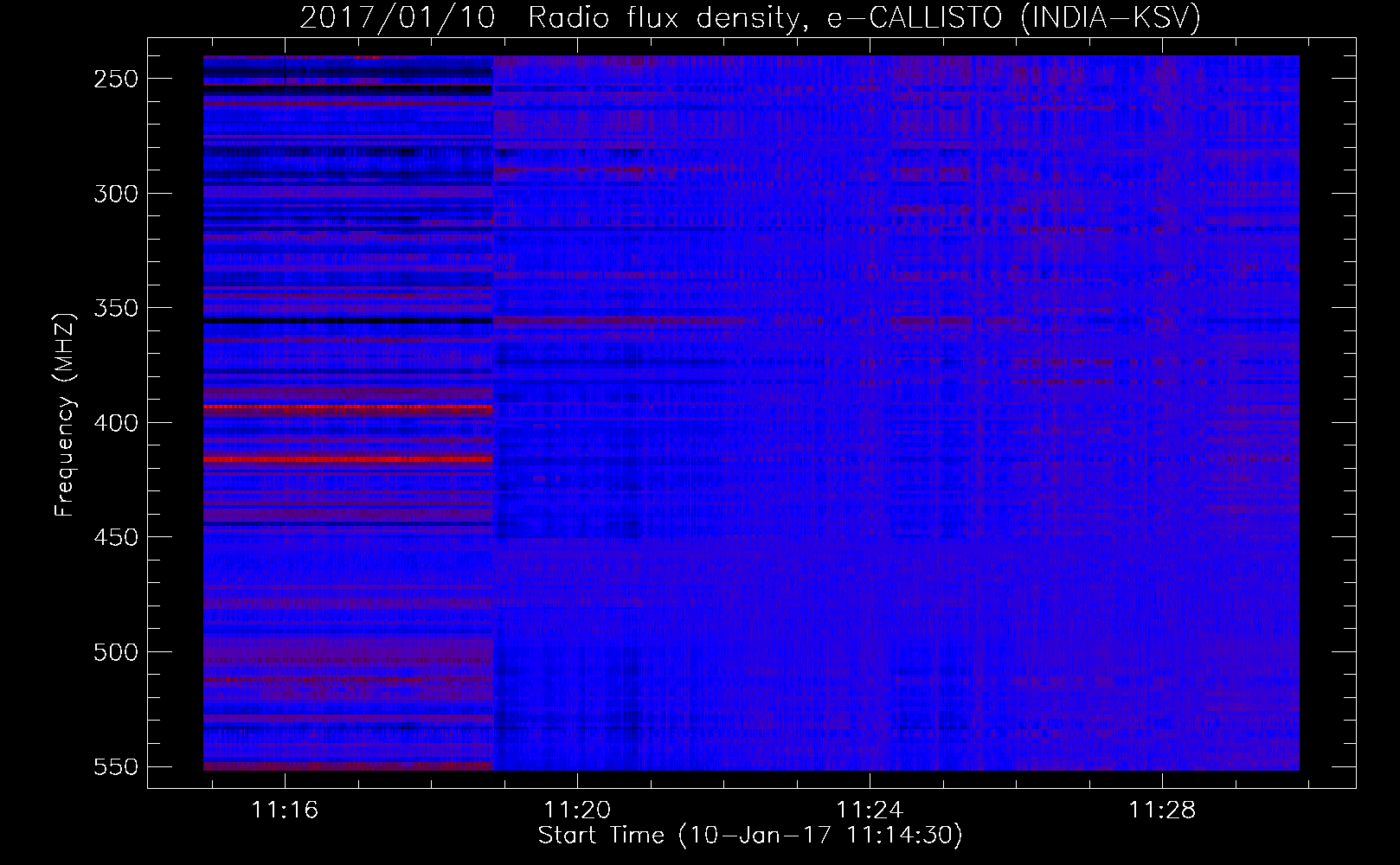The width and height of the screenshot is (1400, 865).
Task: Click the bright red band near 416 MHz
Action: [x=348, y=459]
